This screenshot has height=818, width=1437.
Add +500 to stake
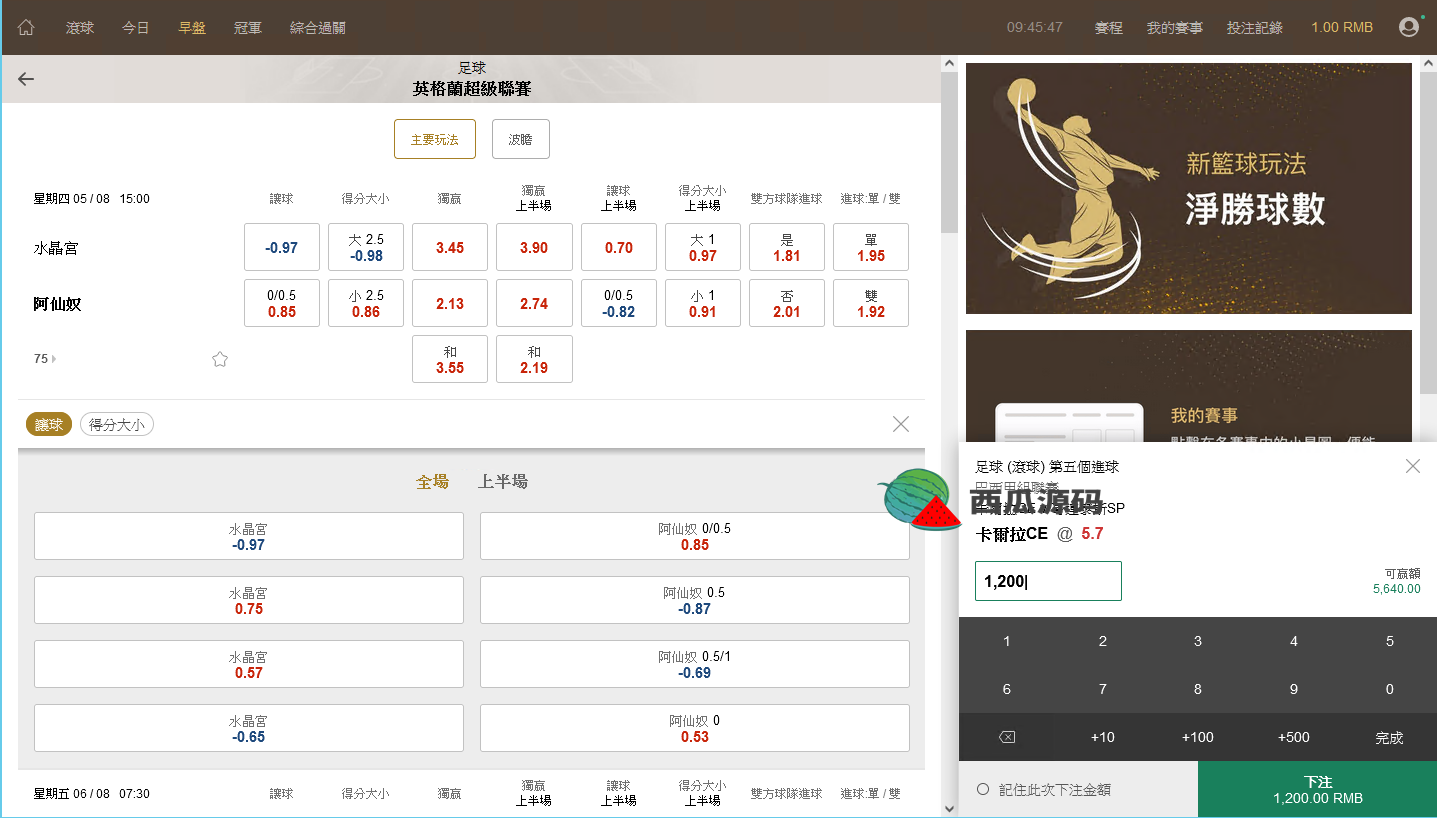point(1294,737)
